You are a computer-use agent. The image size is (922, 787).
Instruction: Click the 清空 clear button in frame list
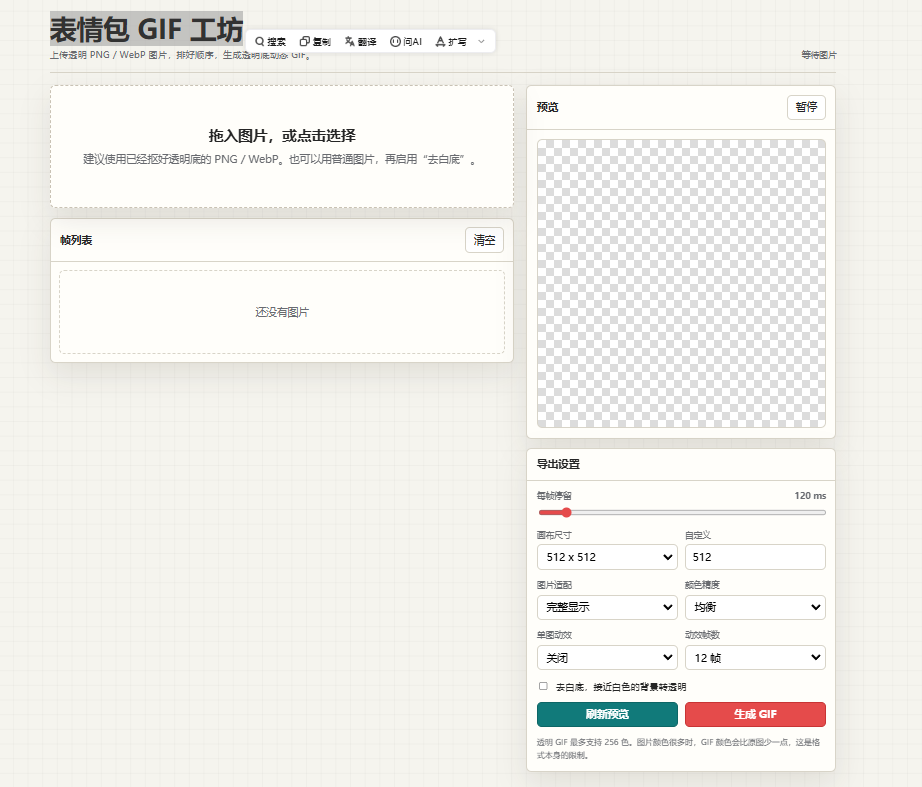coord(485,240)
